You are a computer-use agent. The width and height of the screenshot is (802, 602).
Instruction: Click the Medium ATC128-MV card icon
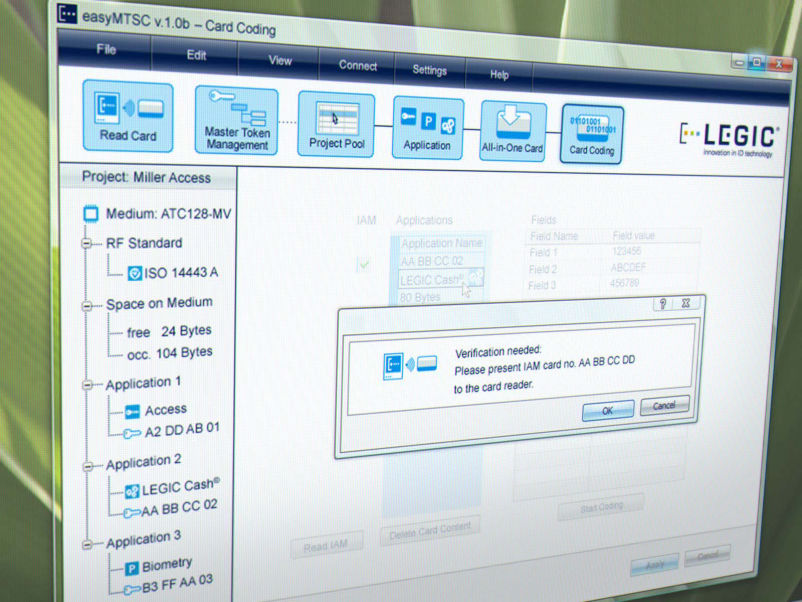[x=91, y=213]
